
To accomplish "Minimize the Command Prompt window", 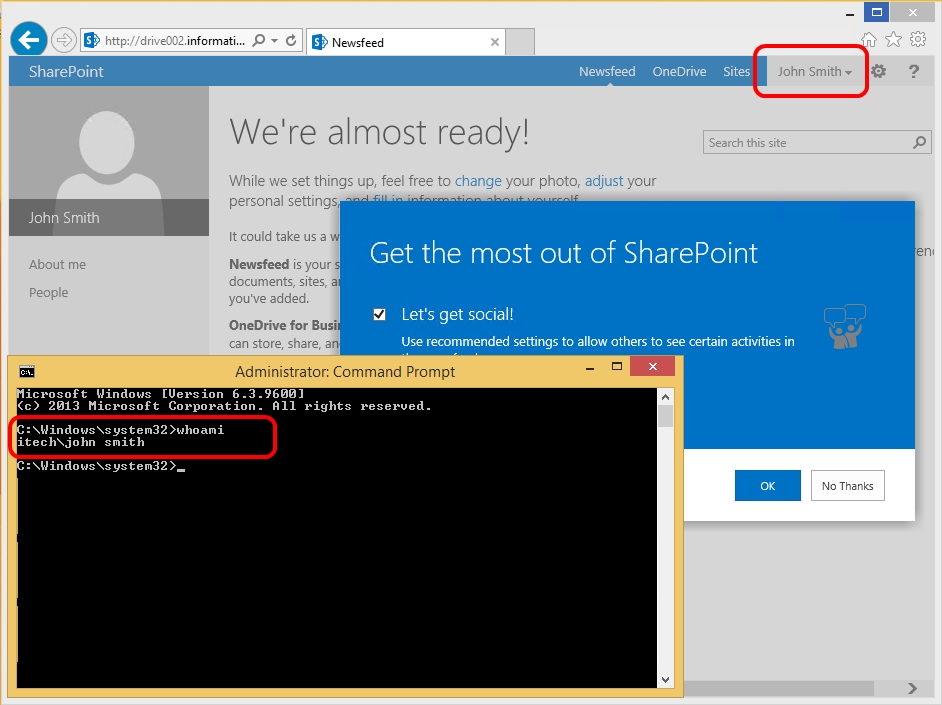I will click(x=590, y=367).
